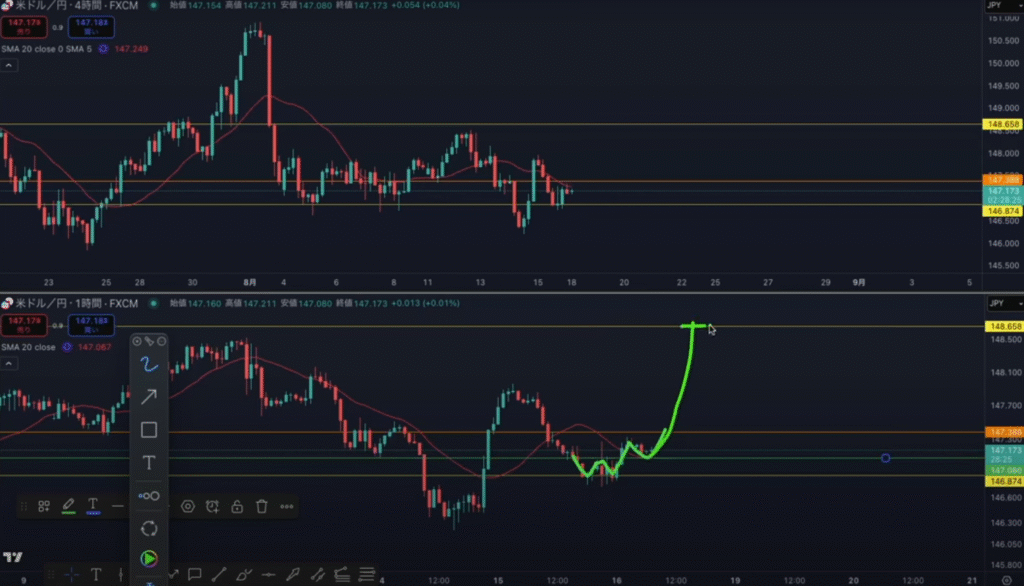Add alert with the alarm clock icon
This screenshot has width=1024, height=586.
click(212, 506)
